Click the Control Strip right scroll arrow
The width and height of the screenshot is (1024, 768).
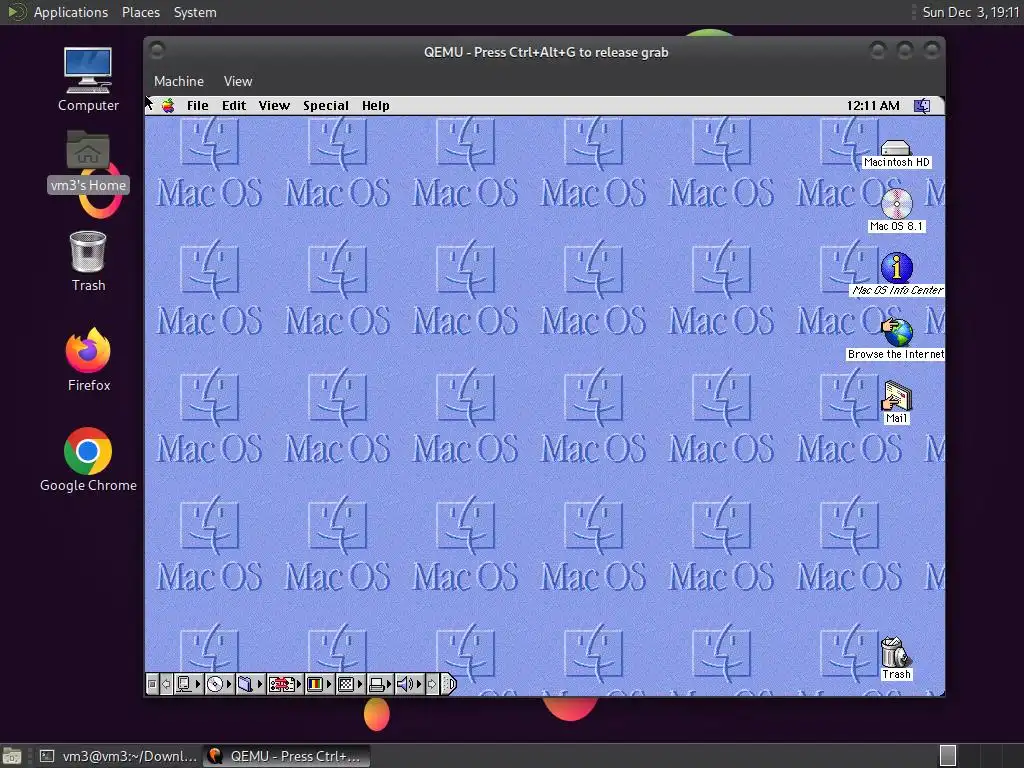432,684
